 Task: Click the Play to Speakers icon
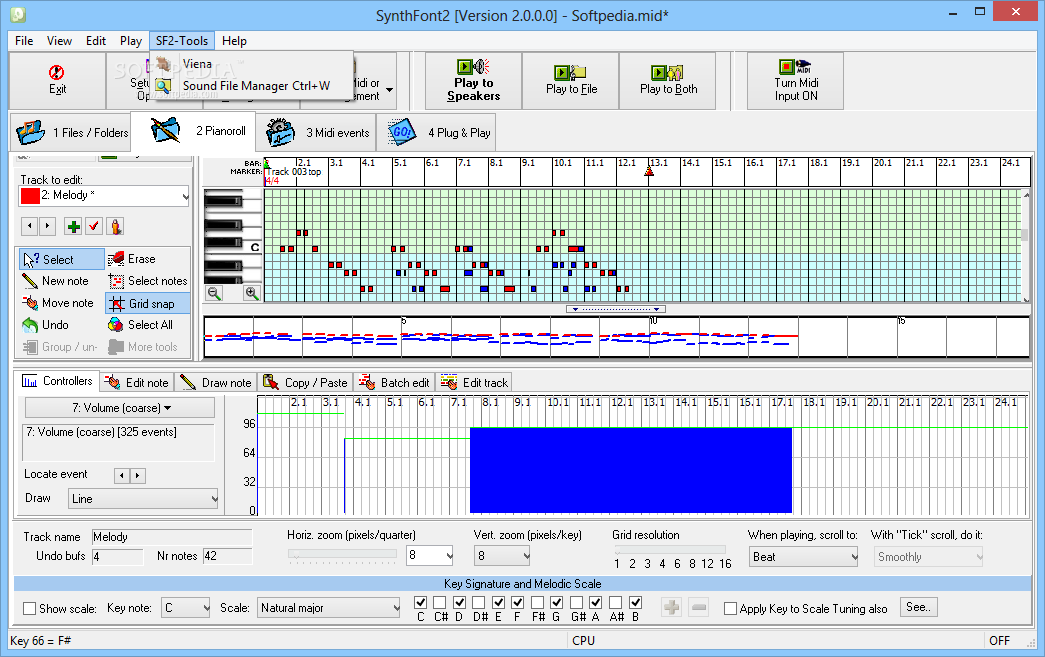(x=473, y=67)
